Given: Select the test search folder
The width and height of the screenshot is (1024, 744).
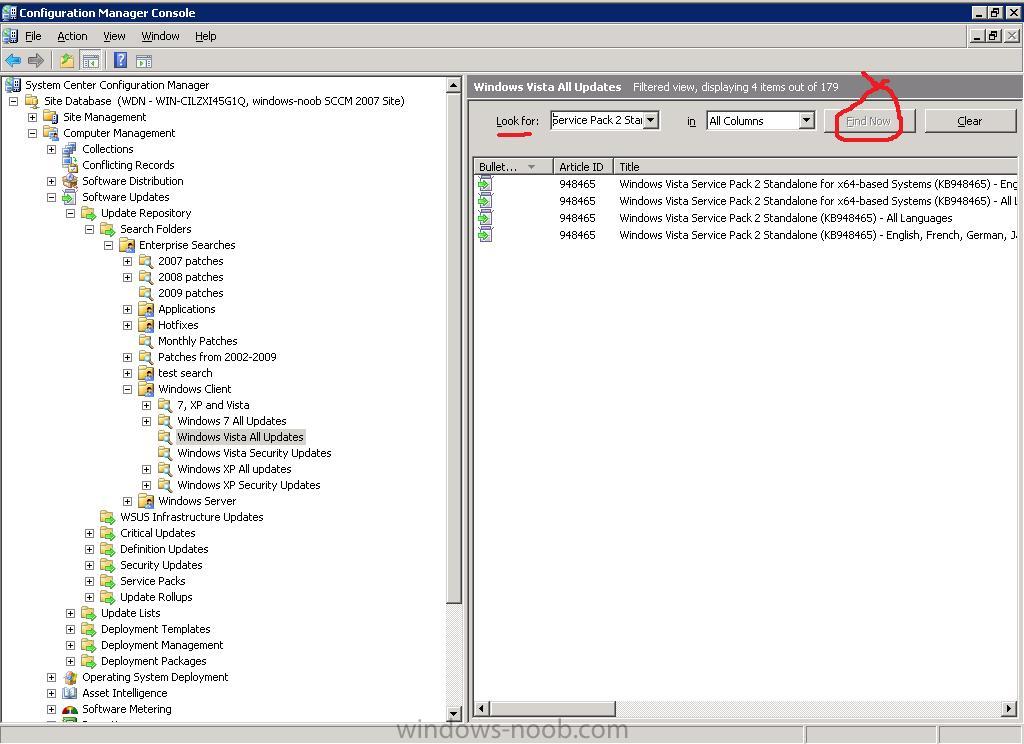Looking at the screenshot, I should coord(185,373).
